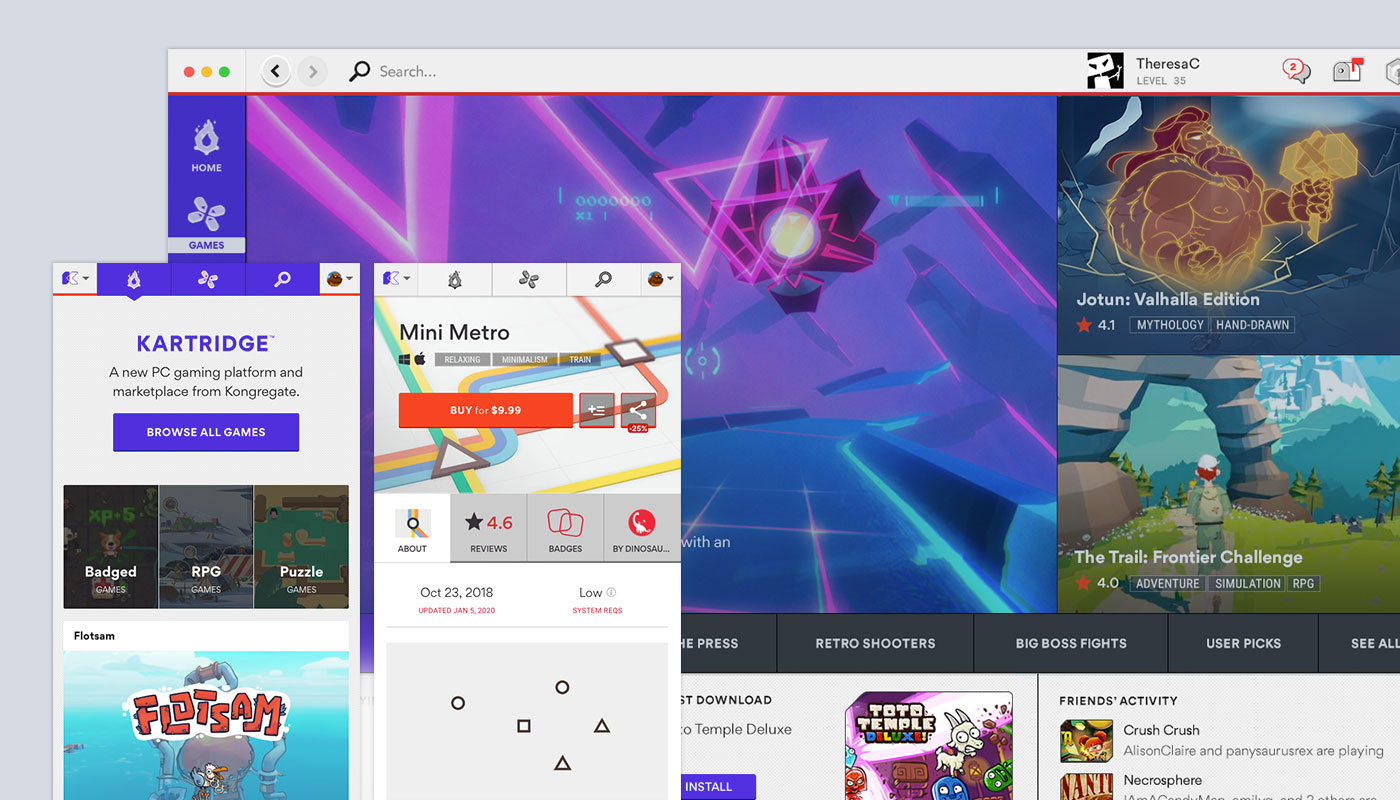Open Necrosphere in Friends' Activity
1400x800 pixels.
pyautogui.click(x=1163, y=780)
